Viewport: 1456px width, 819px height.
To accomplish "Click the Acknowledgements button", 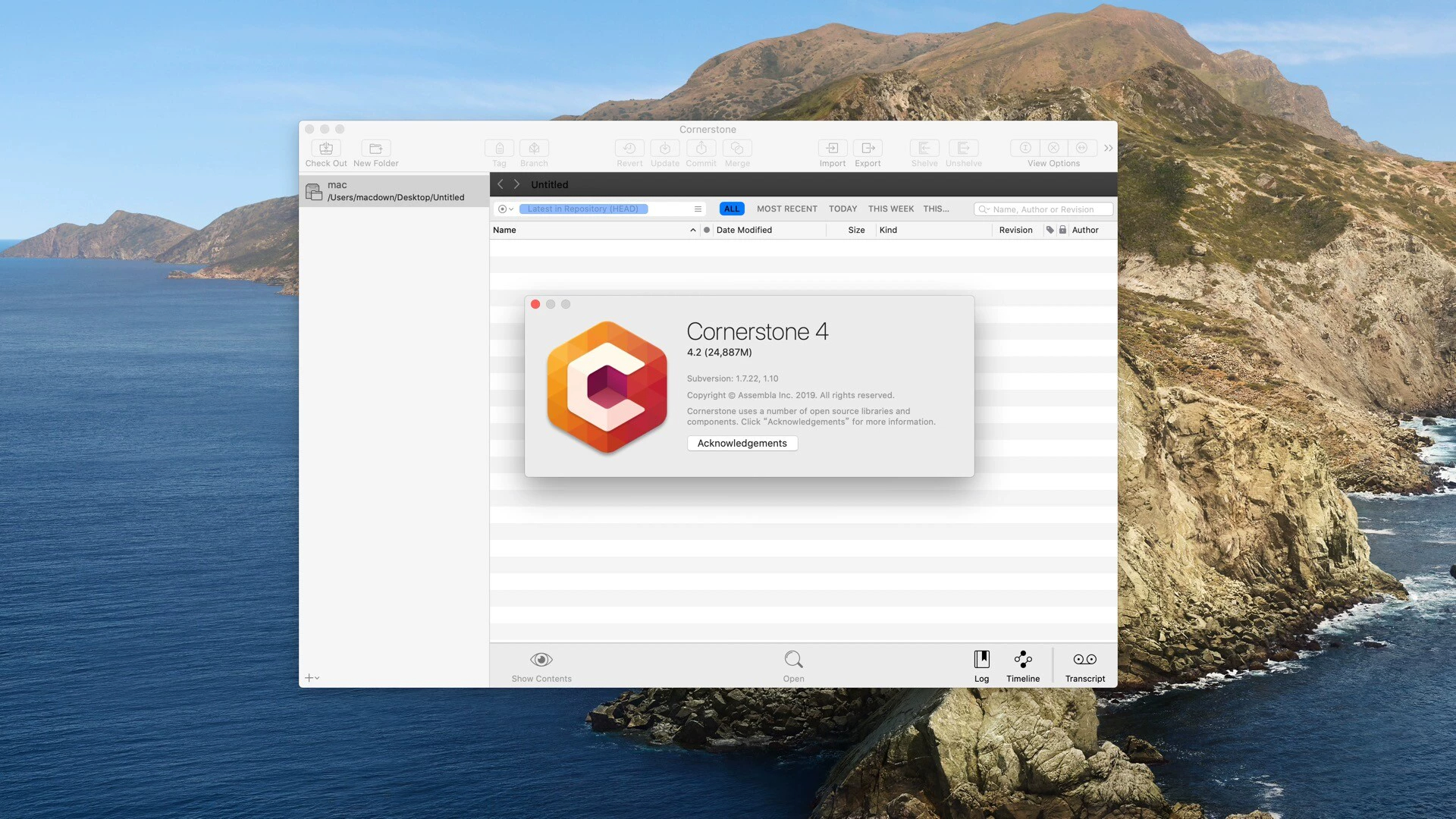I will pyautogui.click(x=742, y=443).
